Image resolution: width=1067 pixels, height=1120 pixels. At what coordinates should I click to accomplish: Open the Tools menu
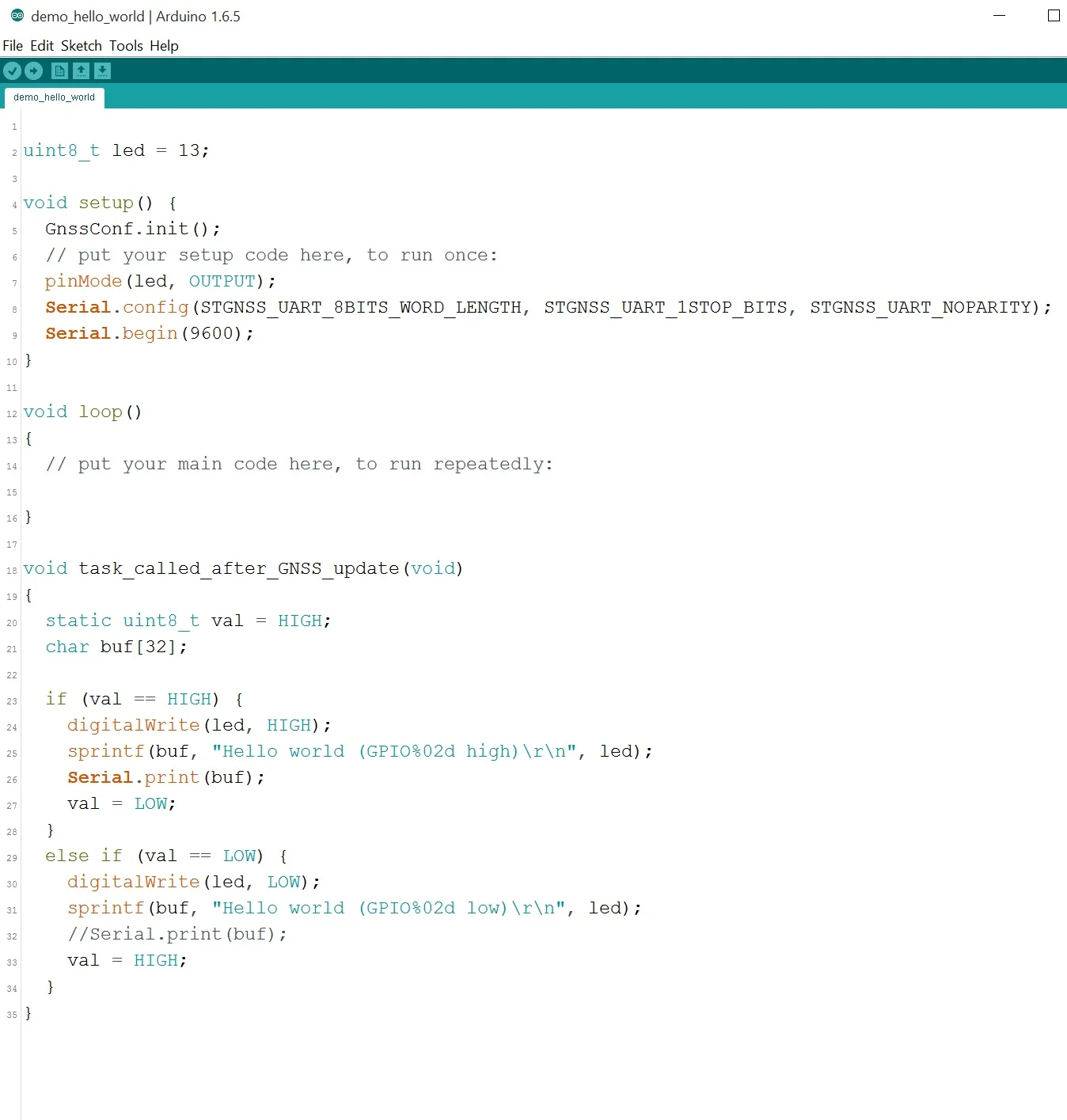coord(126,46)
